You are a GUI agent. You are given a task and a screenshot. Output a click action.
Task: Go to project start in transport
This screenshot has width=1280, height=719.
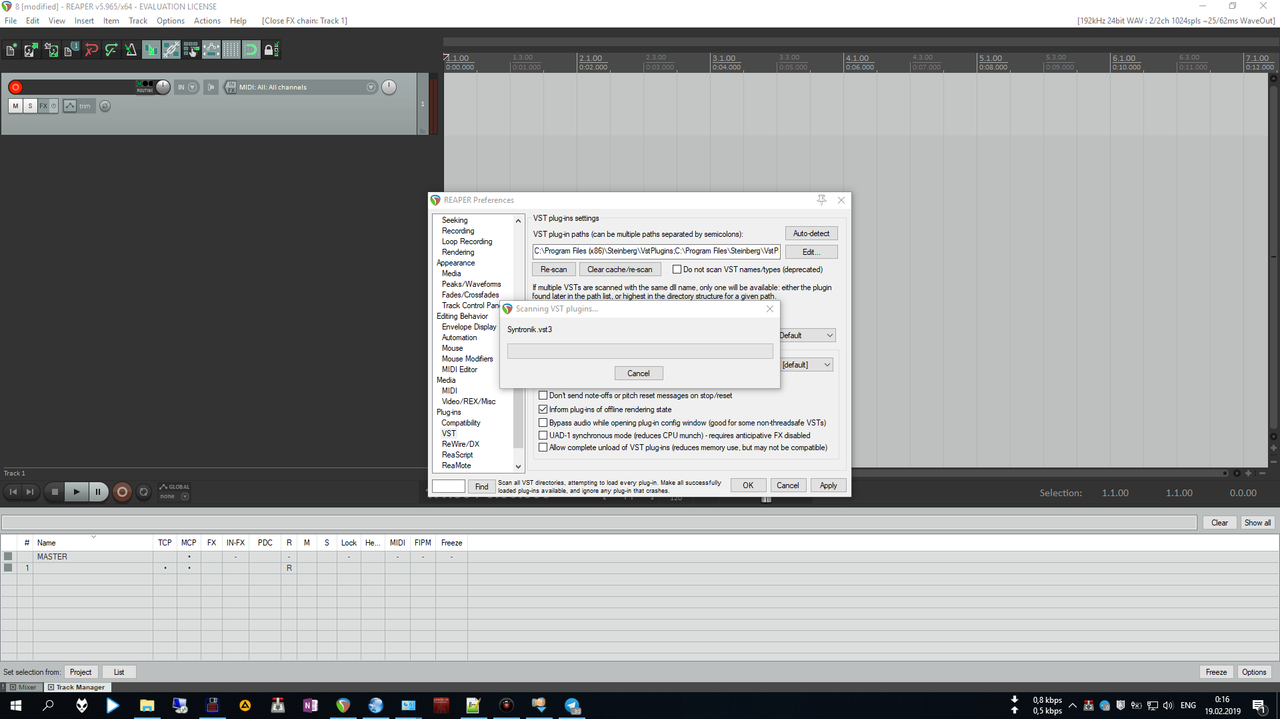pyautogui.click(x=13, y=492)
